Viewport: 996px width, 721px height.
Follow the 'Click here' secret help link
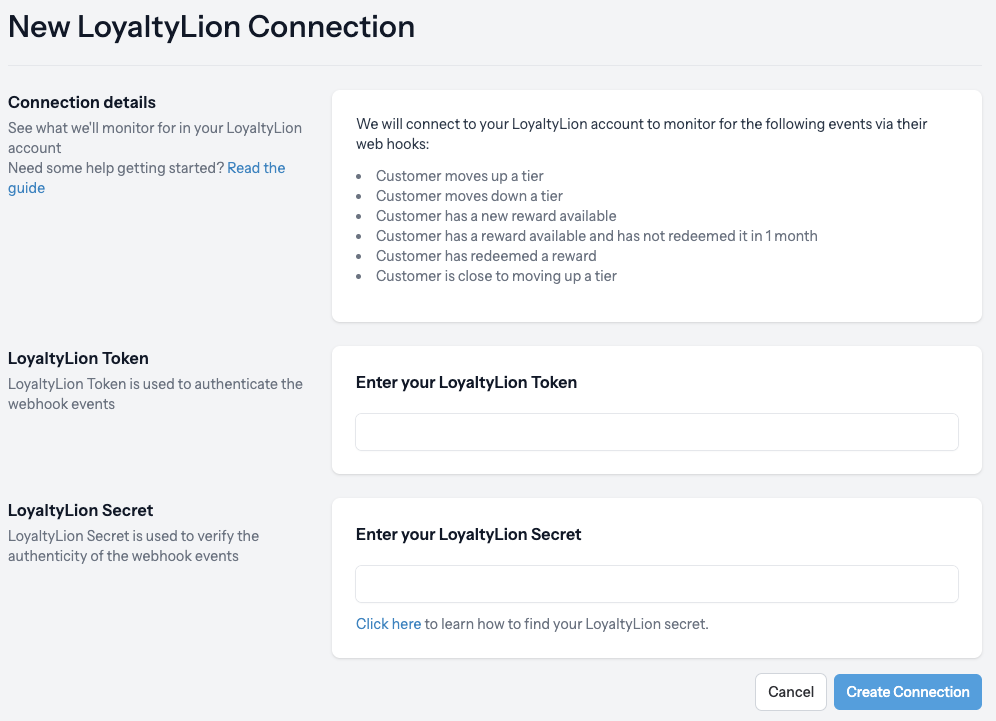388,624
